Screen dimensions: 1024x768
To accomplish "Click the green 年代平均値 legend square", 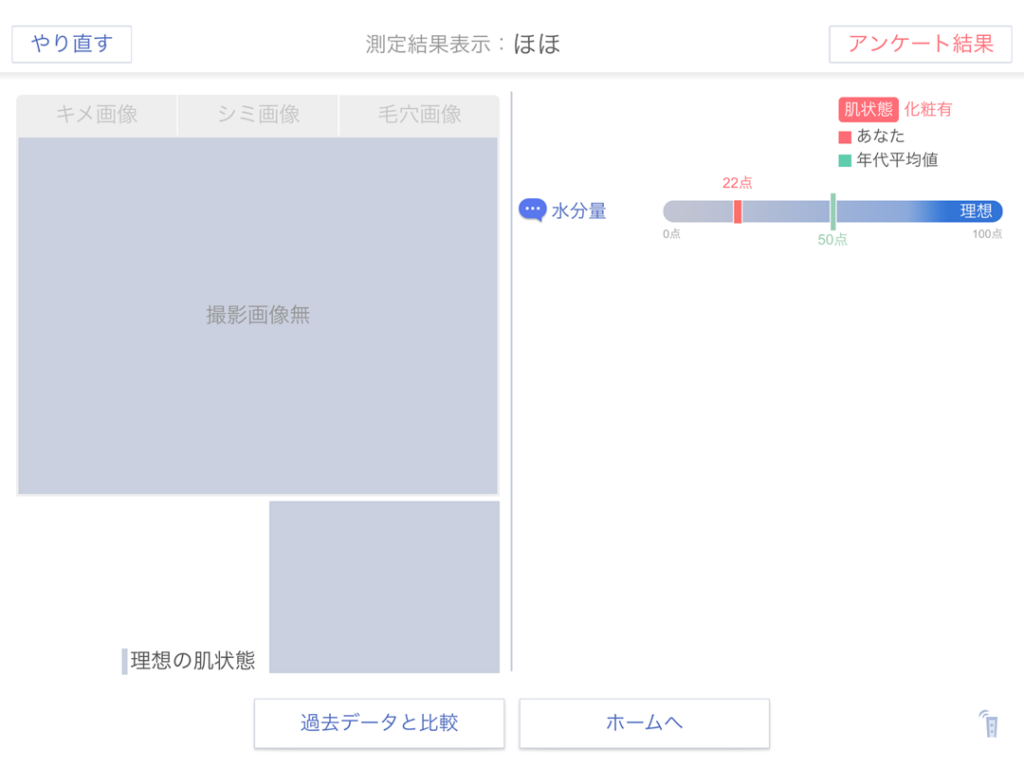I will coord(845,160).
